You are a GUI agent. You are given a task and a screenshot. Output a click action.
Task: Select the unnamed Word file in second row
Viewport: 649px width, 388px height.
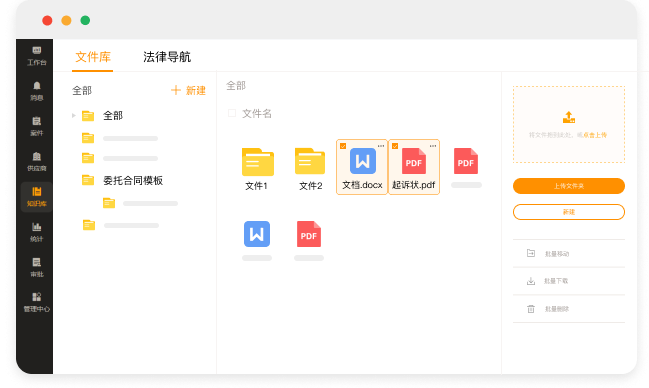257,234
